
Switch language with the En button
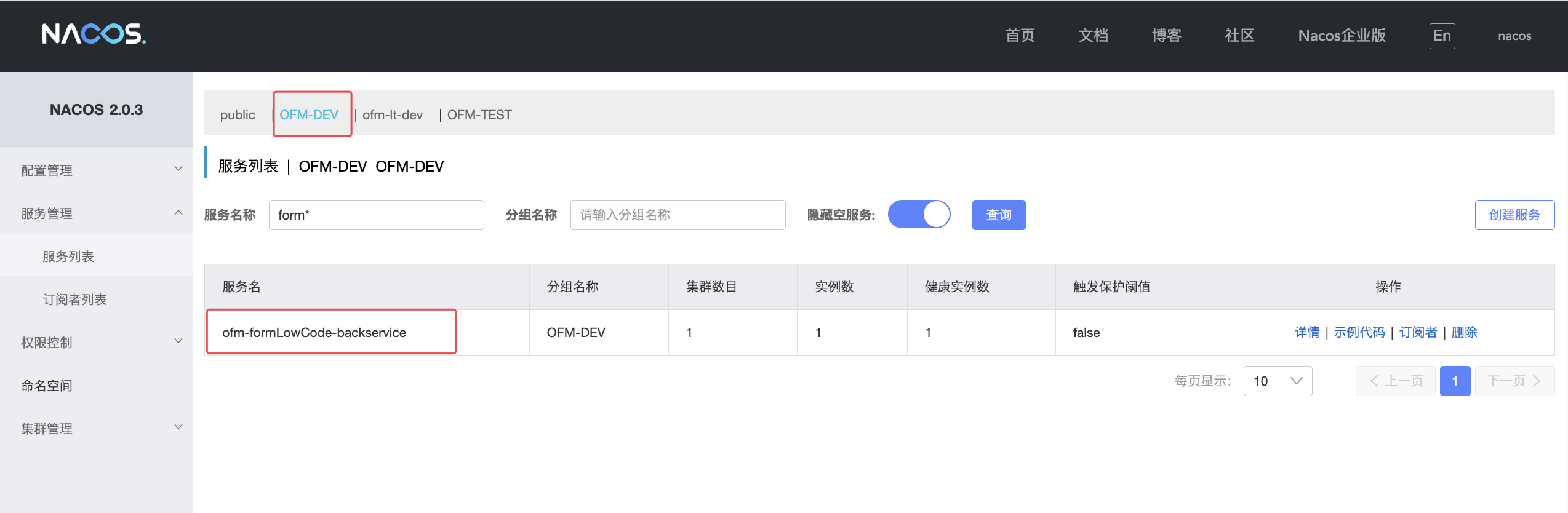point(1442,36)
